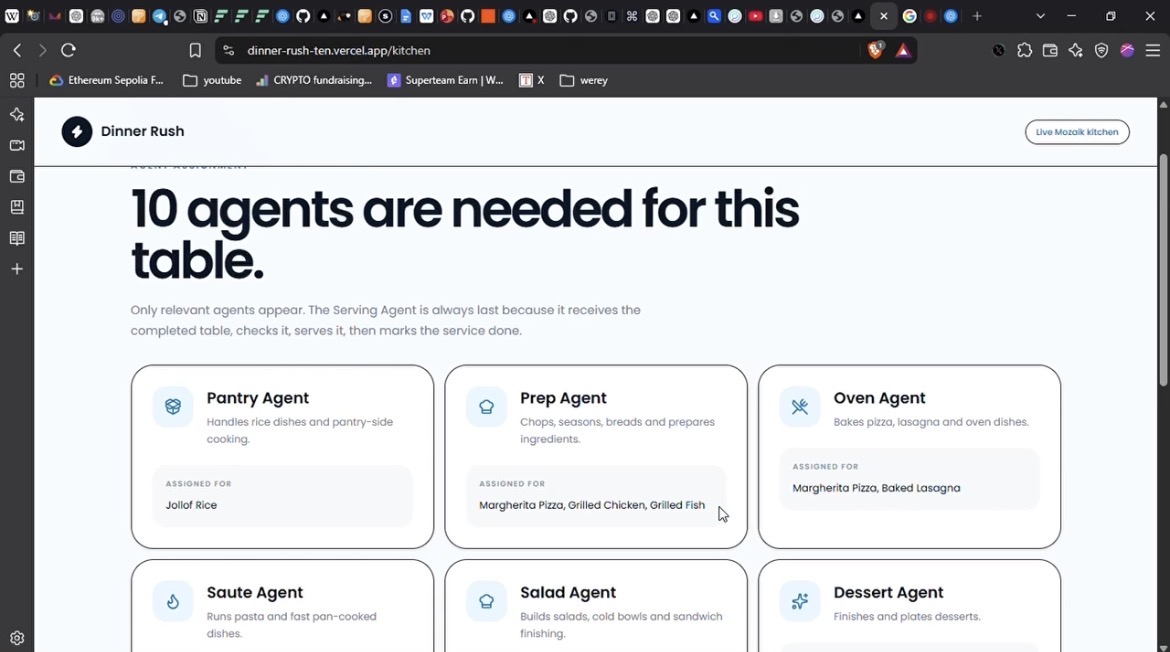Open the werey bookmarks folder
1170x652 pixels.
(584, 80)
